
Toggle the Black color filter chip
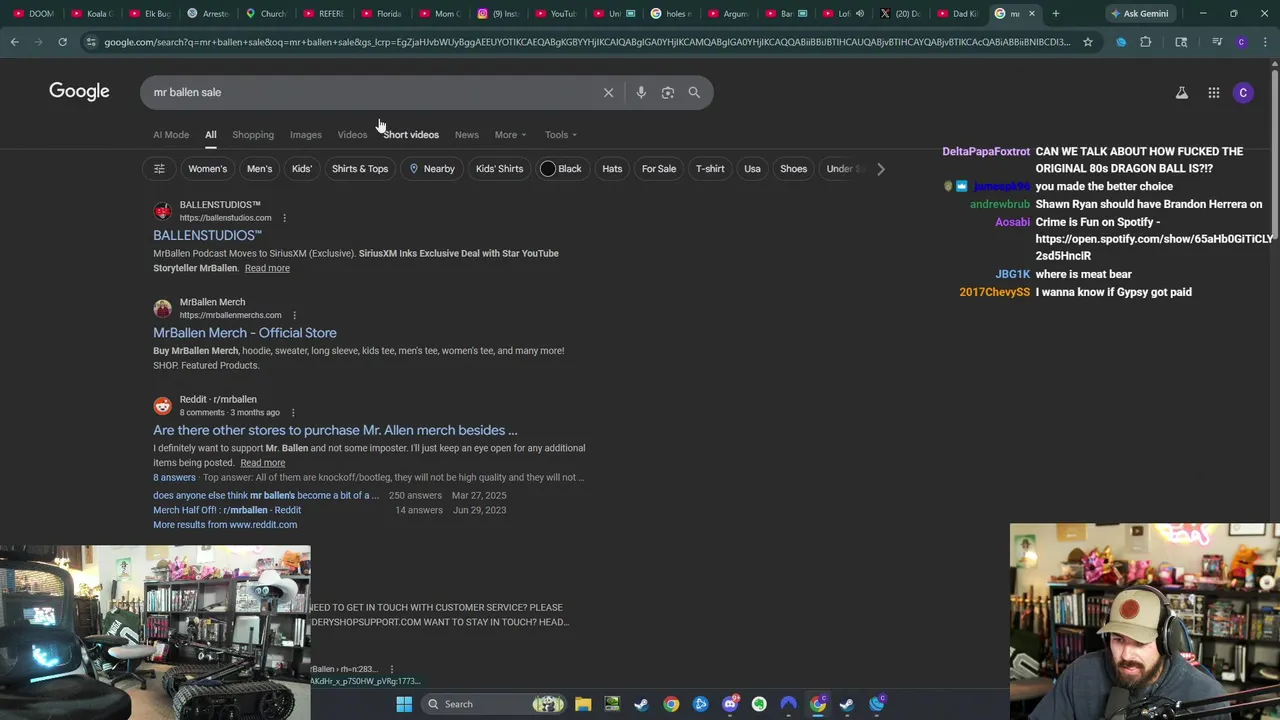[561, 169]
